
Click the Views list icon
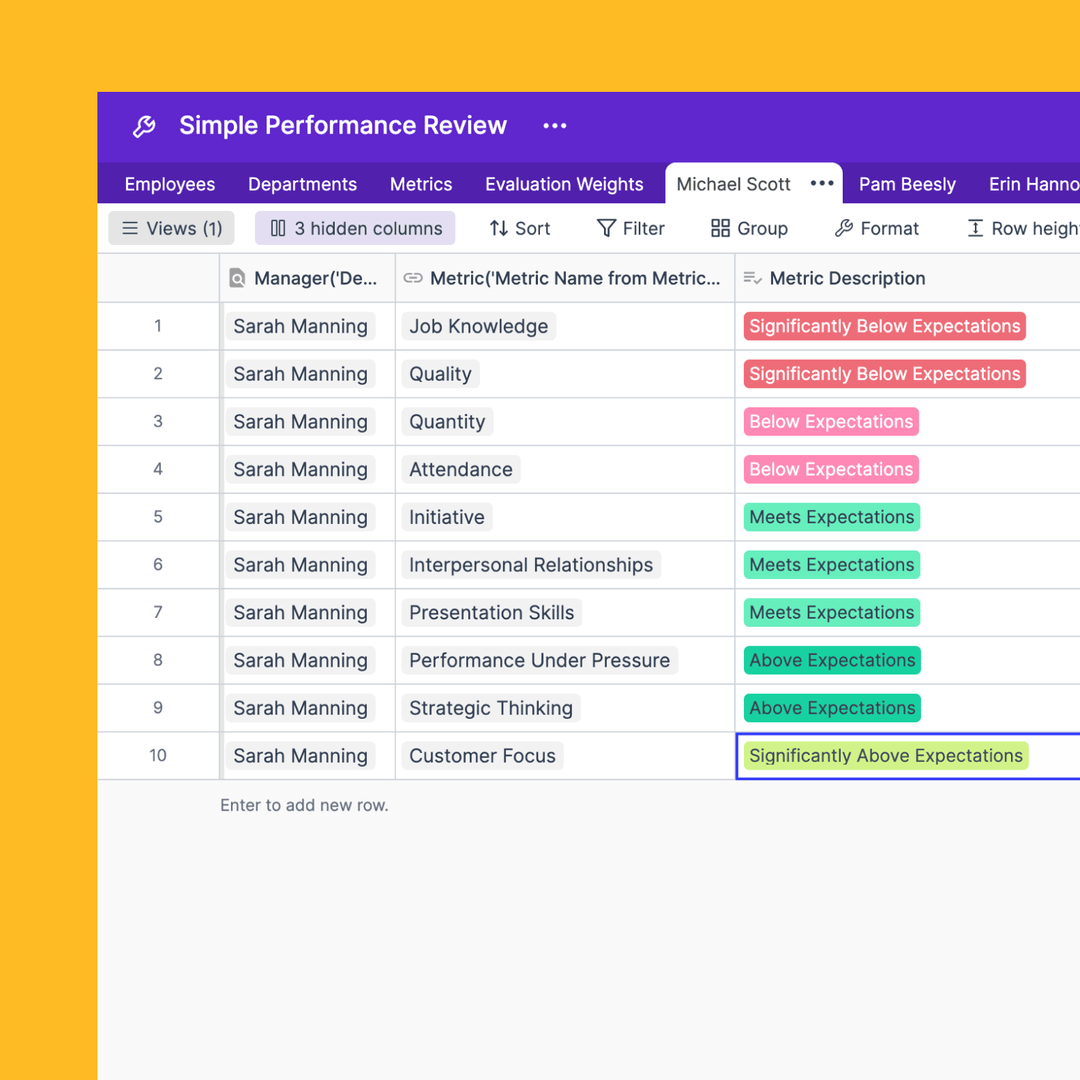click(130, 228)
